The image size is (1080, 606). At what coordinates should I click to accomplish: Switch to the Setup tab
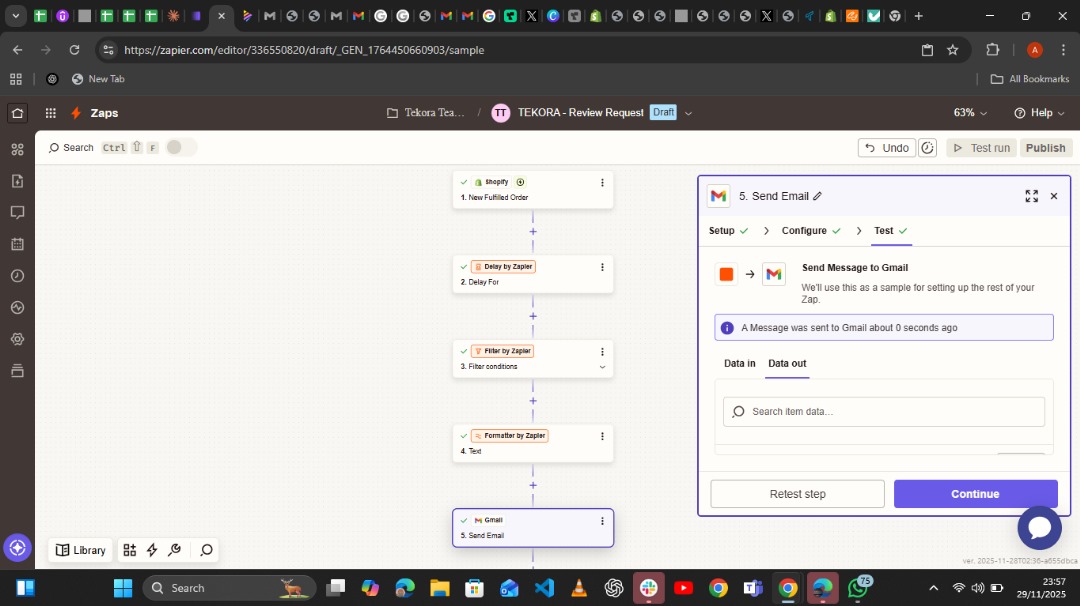(728, 231)
